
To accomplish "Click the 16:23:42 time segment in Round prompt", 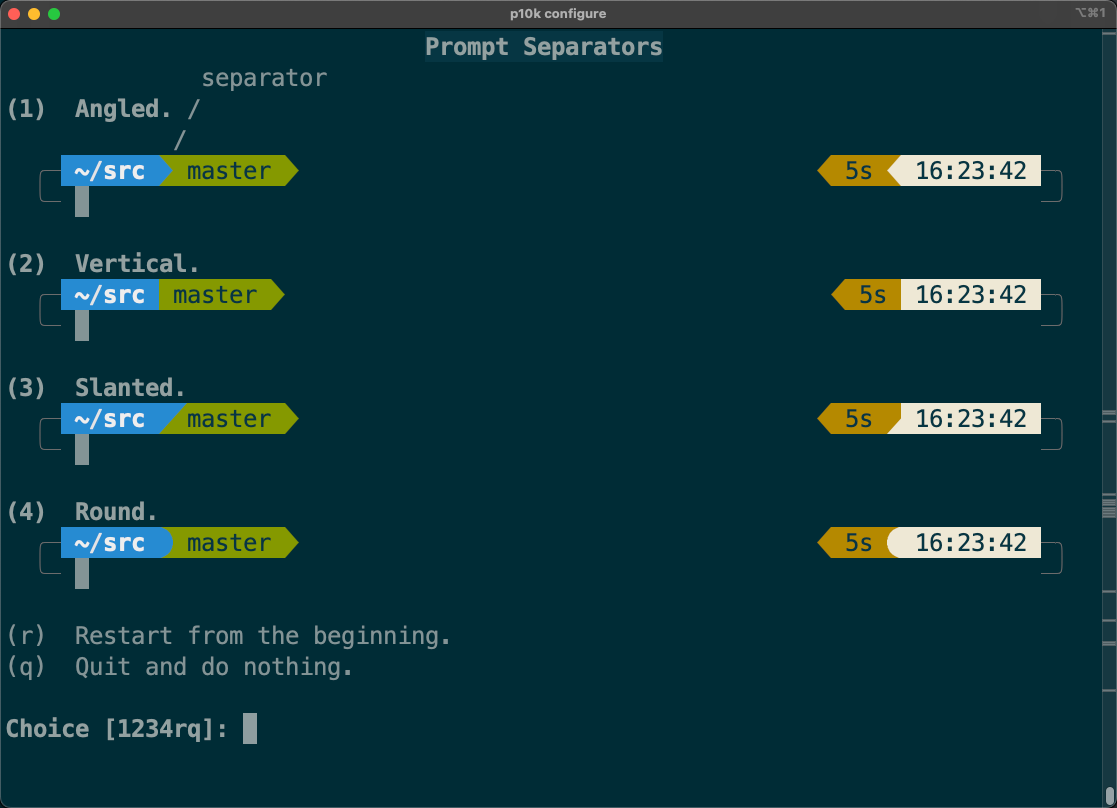I will [x=970, y=543].
